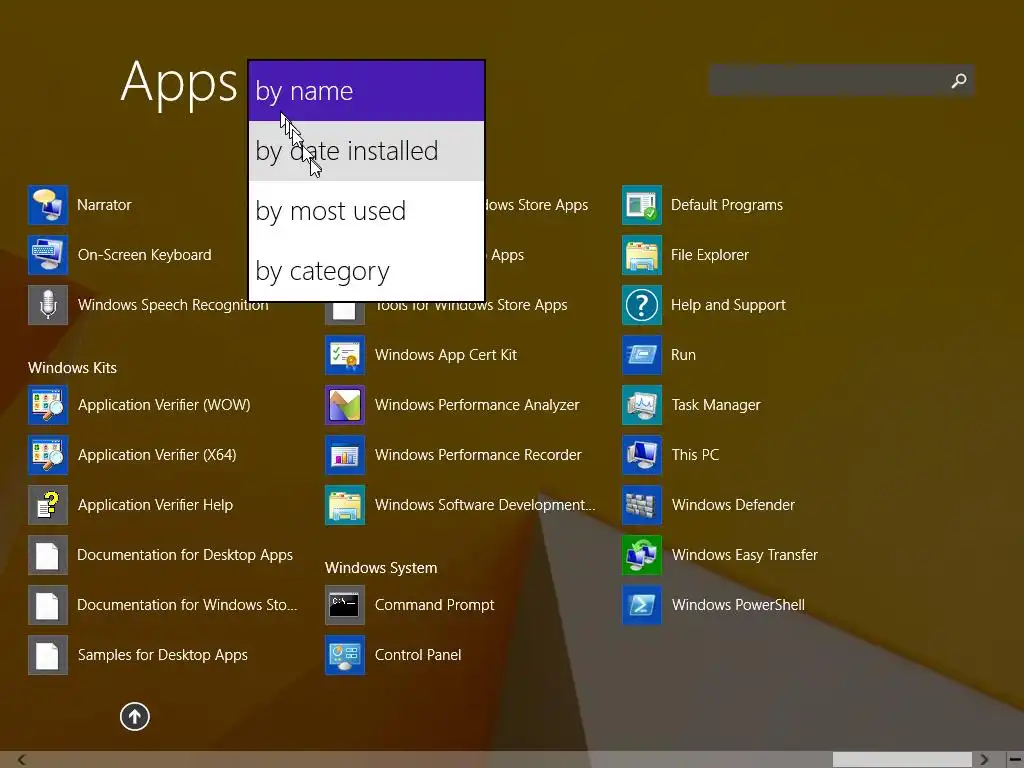Open Documentation for Desktop Apps icon

[48, 555]
